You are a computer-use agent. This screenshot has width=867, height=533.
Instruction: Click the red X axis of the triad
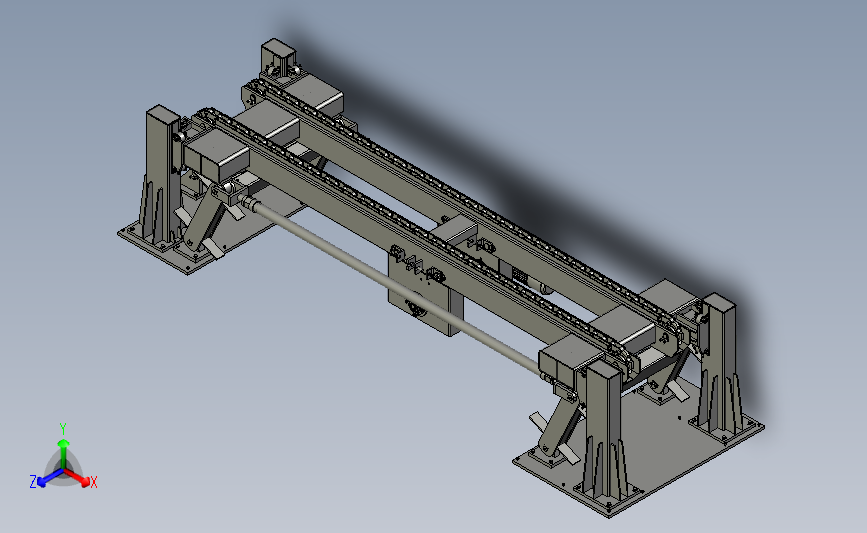point(77,477)
